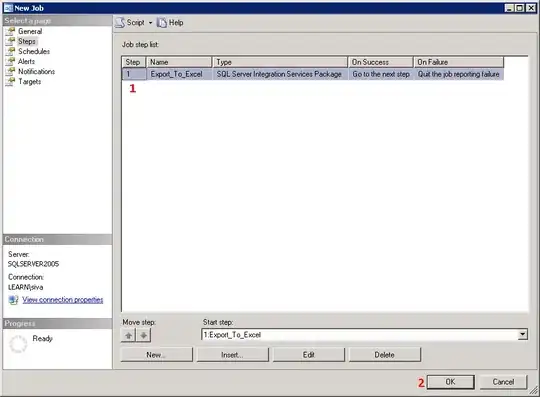The width and height of the screenshot is (540, 397).
Task: Click the connection properties icon
Action: pos(13,300)
